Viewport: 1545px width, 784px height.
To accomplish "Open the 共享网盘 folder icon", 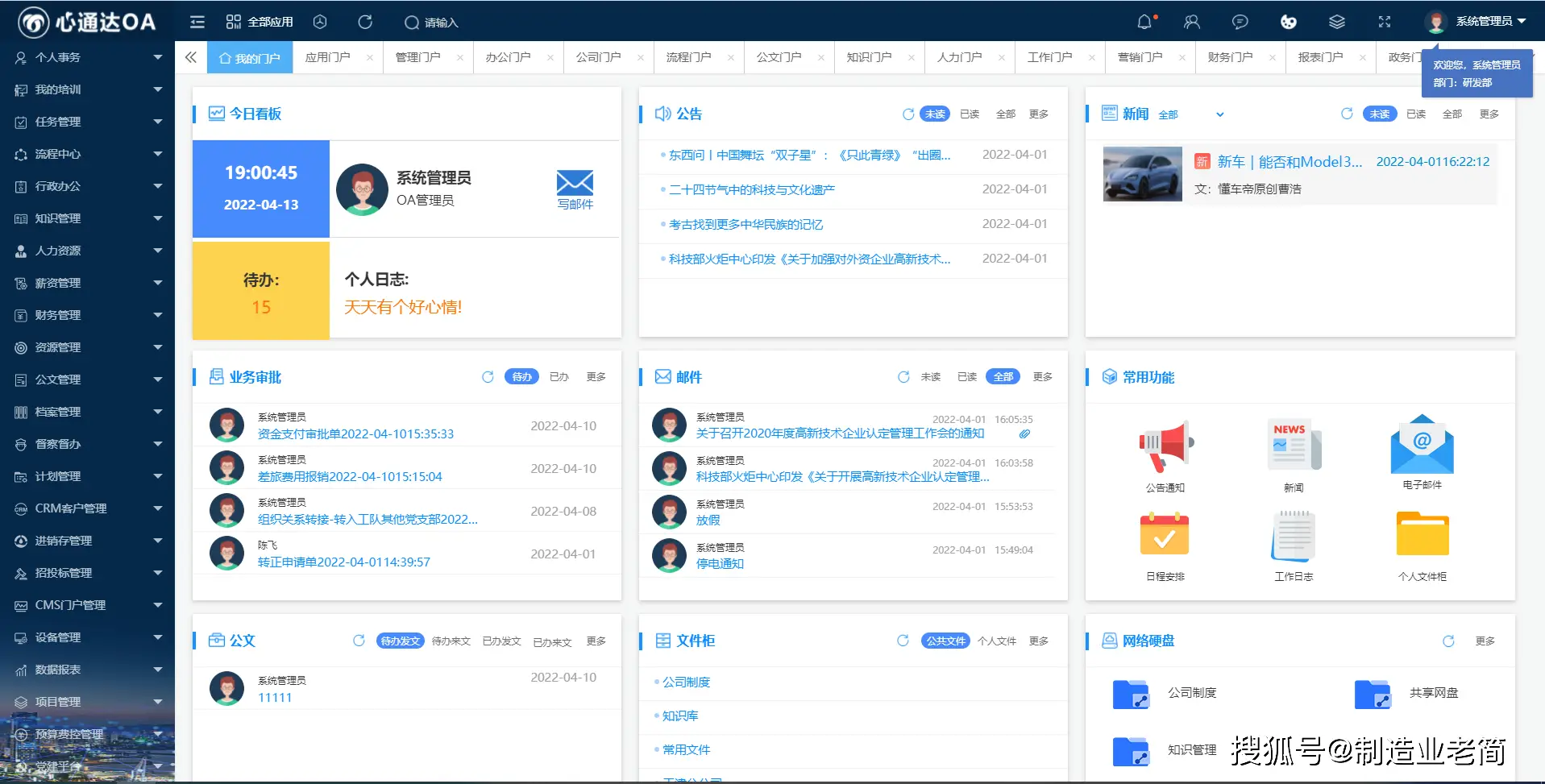I will [x=1373, y=694].
